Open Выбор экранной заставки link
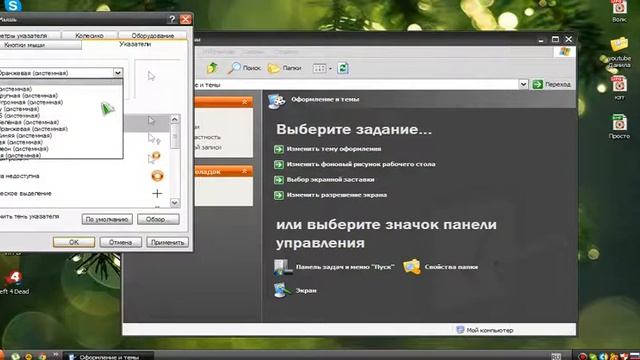Viewport: 640px width, 360px height. 330,180
